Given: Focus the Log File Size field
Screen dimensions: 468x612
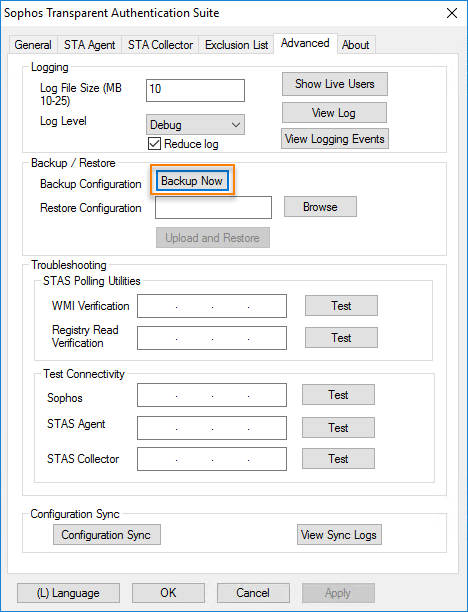Looking at the screenshot, I should tap(195, 90).
